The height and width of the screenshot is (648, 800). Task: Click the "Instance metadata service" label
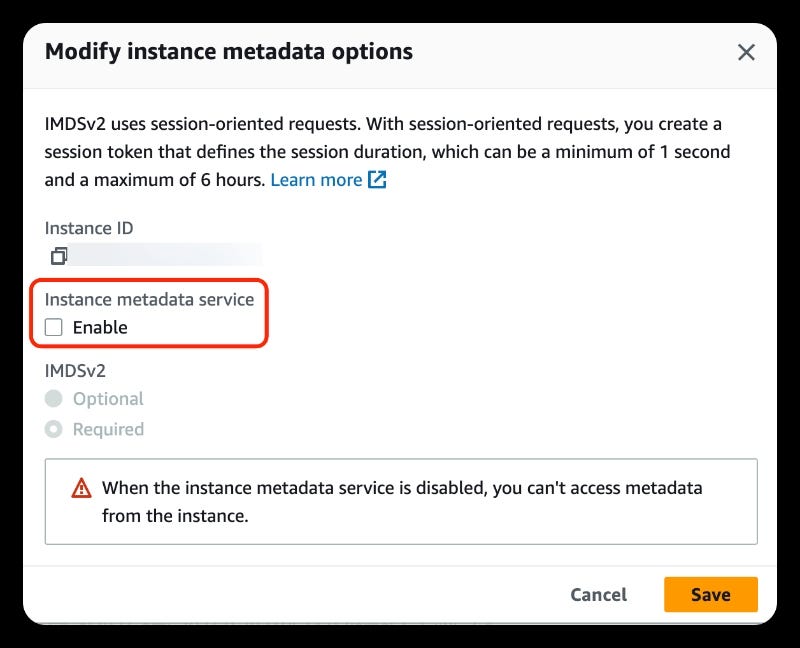150,299
